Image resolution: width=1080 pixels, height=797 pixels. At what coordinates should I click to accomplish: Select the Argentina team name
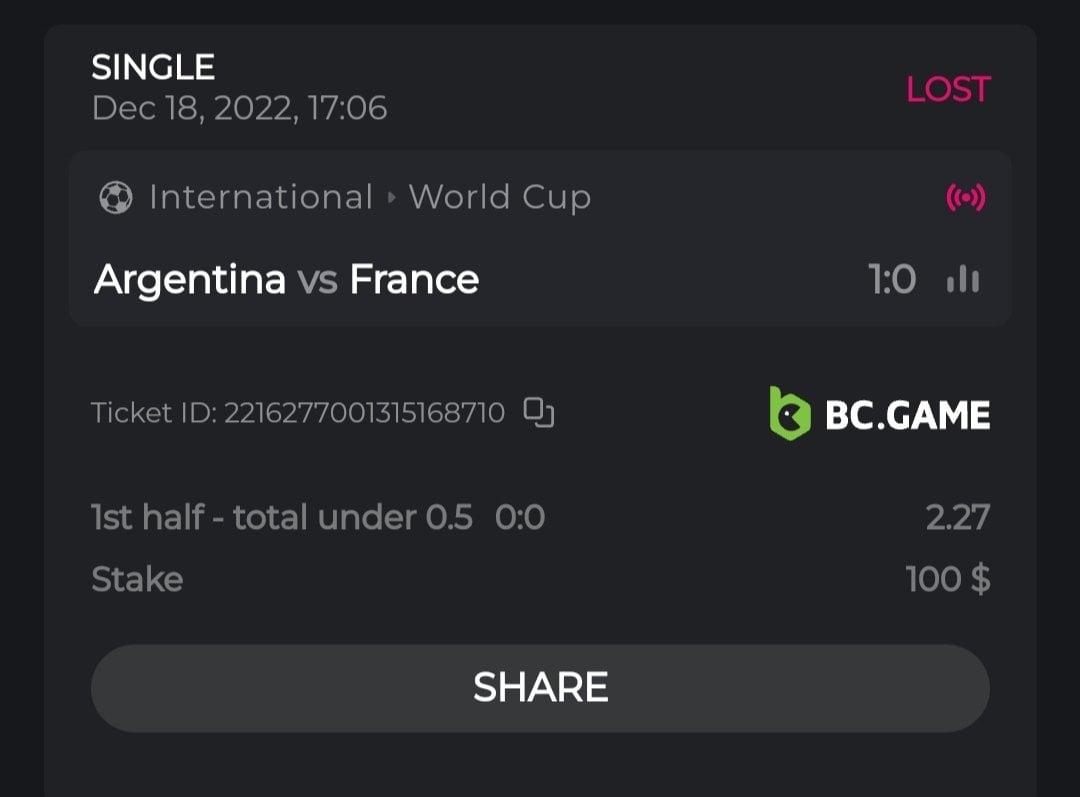coord(190,280)
